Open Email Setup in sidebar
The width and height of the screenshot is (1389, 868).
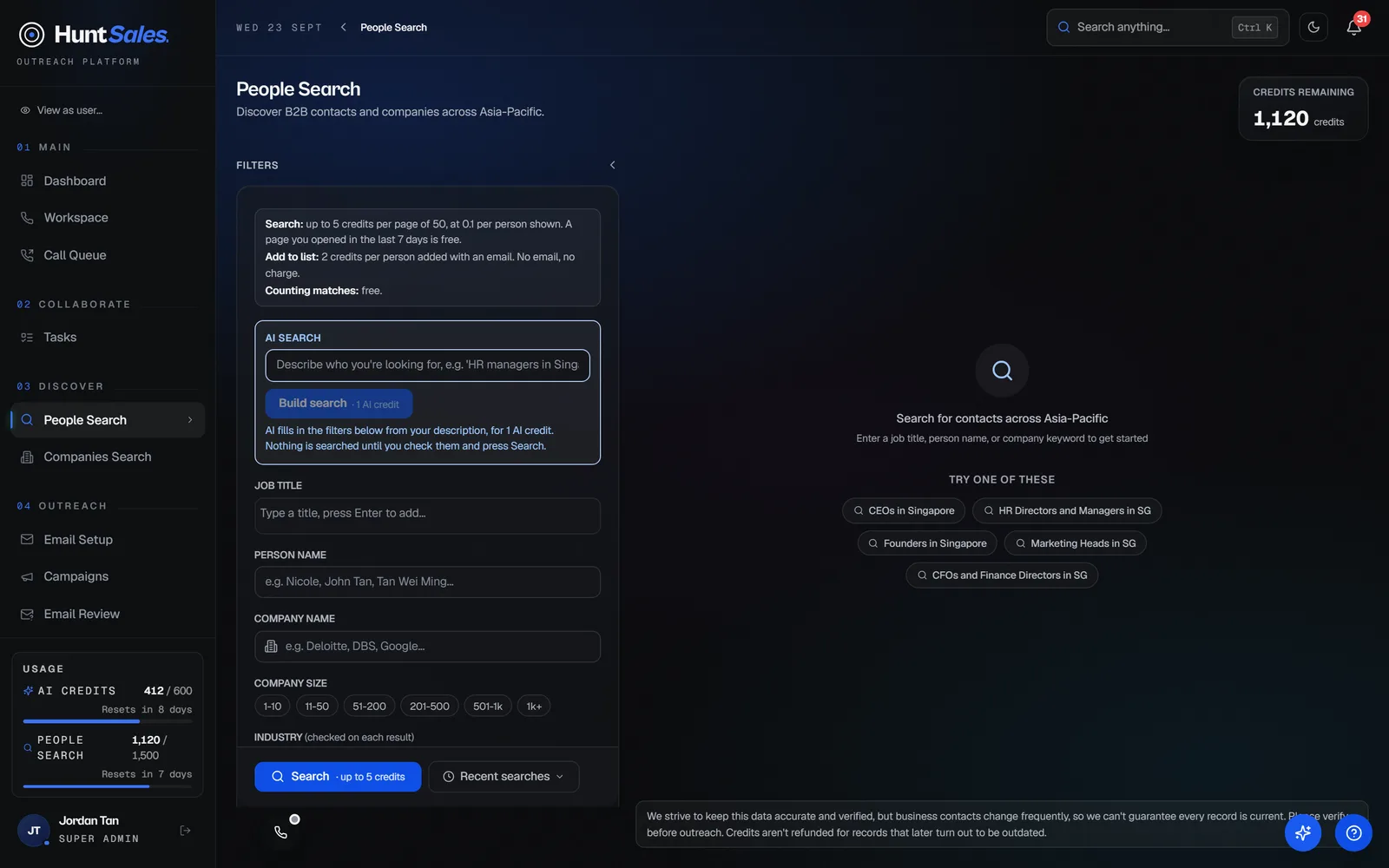click(x=108, y=540)
